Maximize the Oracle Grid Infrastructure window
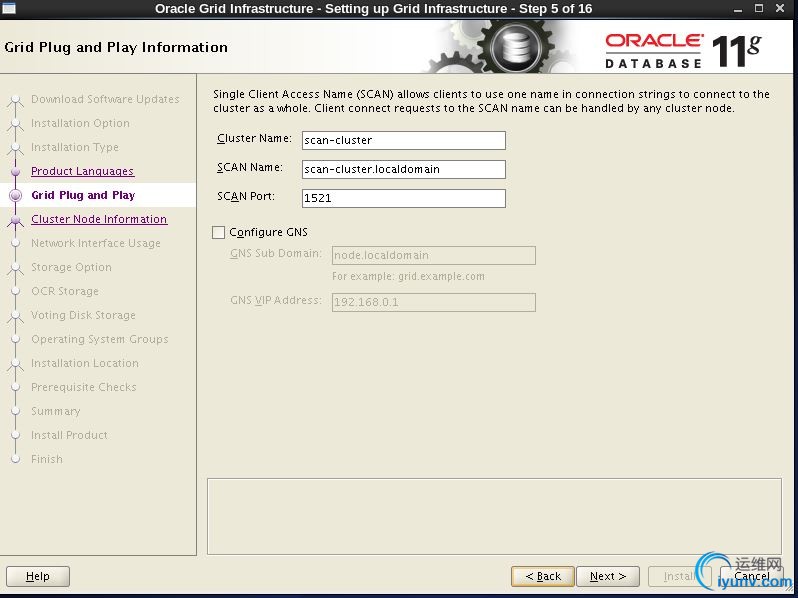The image size is (798, 598). (x=759, y=8)
